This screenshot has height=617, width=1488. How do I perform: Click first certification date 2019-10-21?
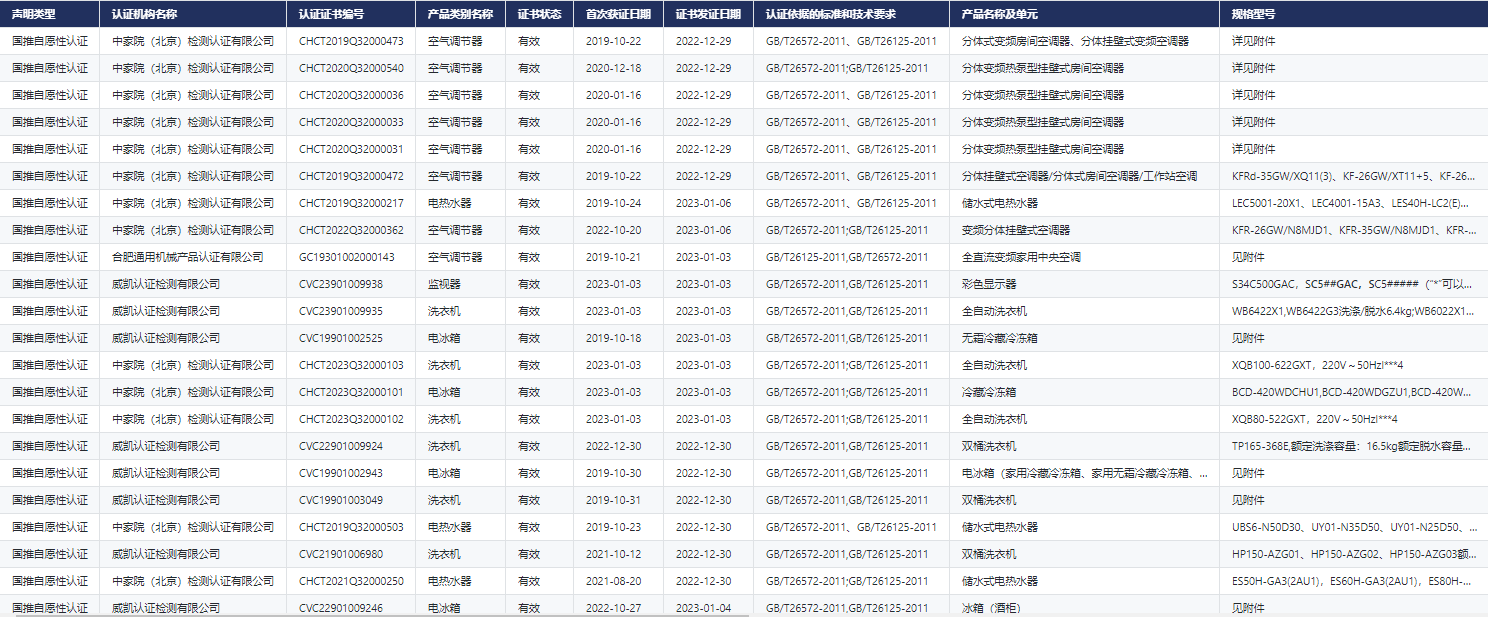[x=613, y=257]
